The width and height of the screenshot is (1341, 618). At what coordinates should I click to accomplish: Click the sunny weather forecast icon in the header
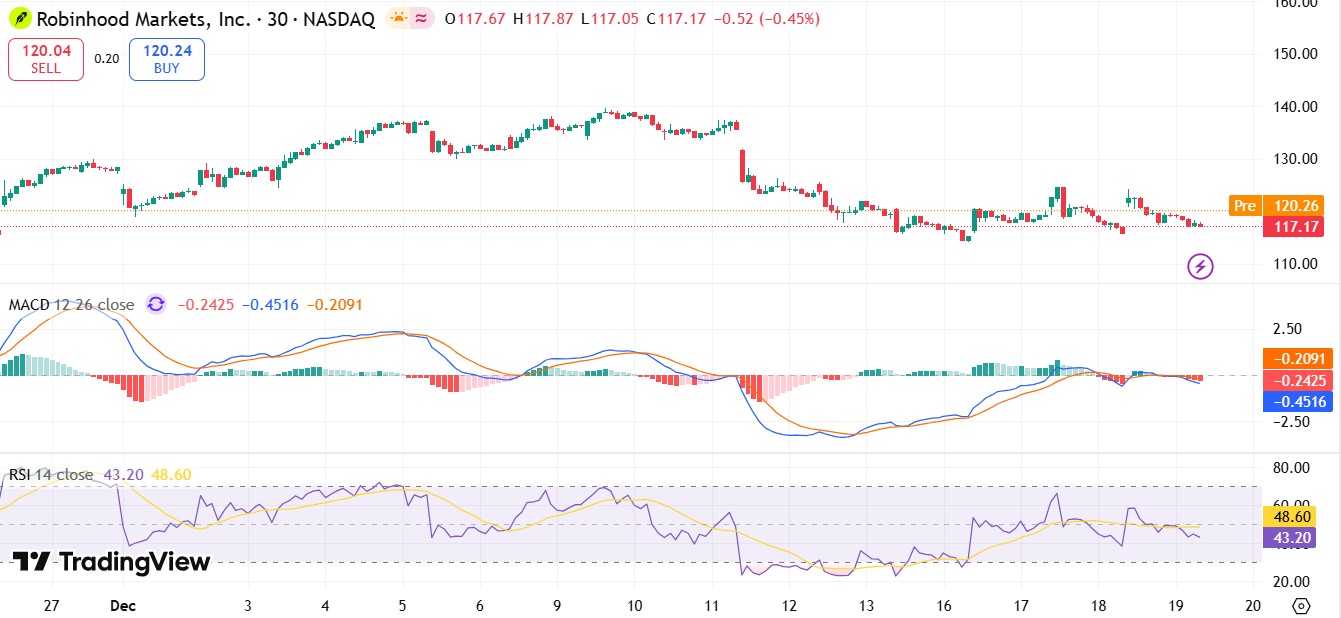coord(397,17)
